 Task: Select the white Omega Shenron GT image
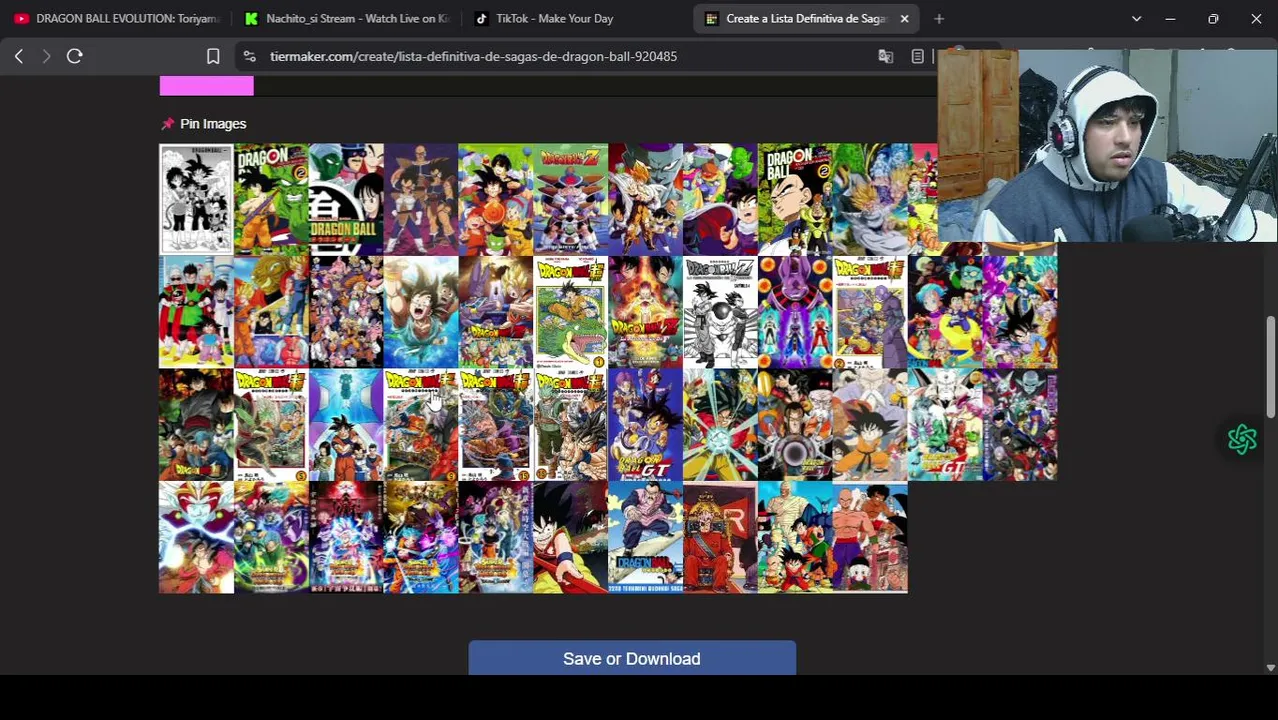click(946, 425)
